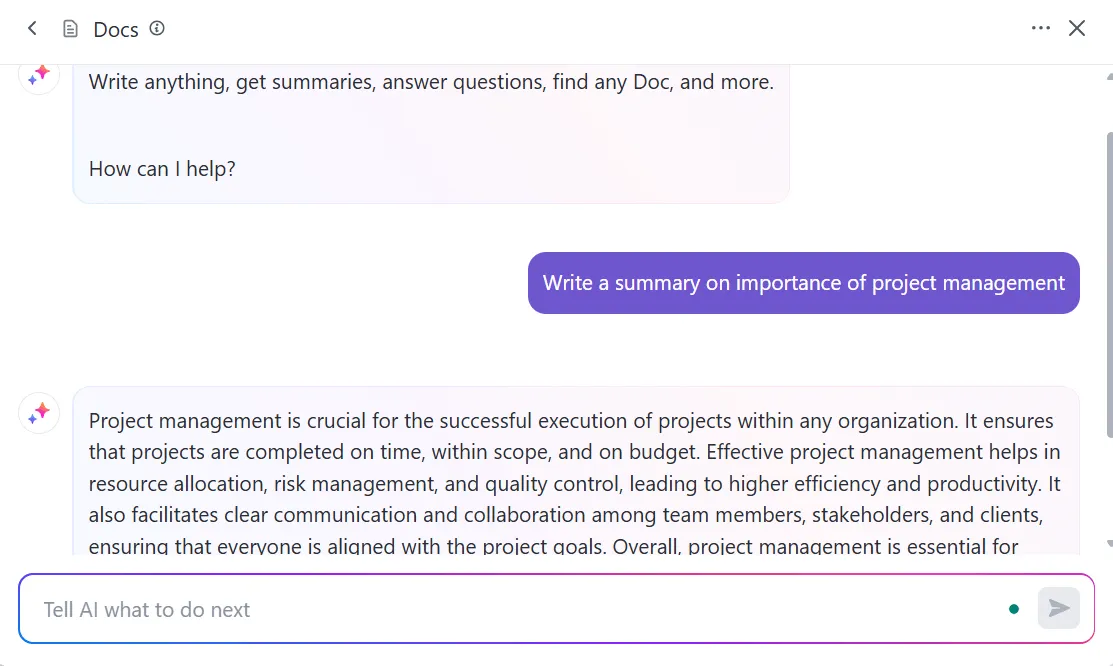Viewport: 1113px width, 666px height.
Task: Select the 'Docs' title in the header
Action: pos(116,30)
